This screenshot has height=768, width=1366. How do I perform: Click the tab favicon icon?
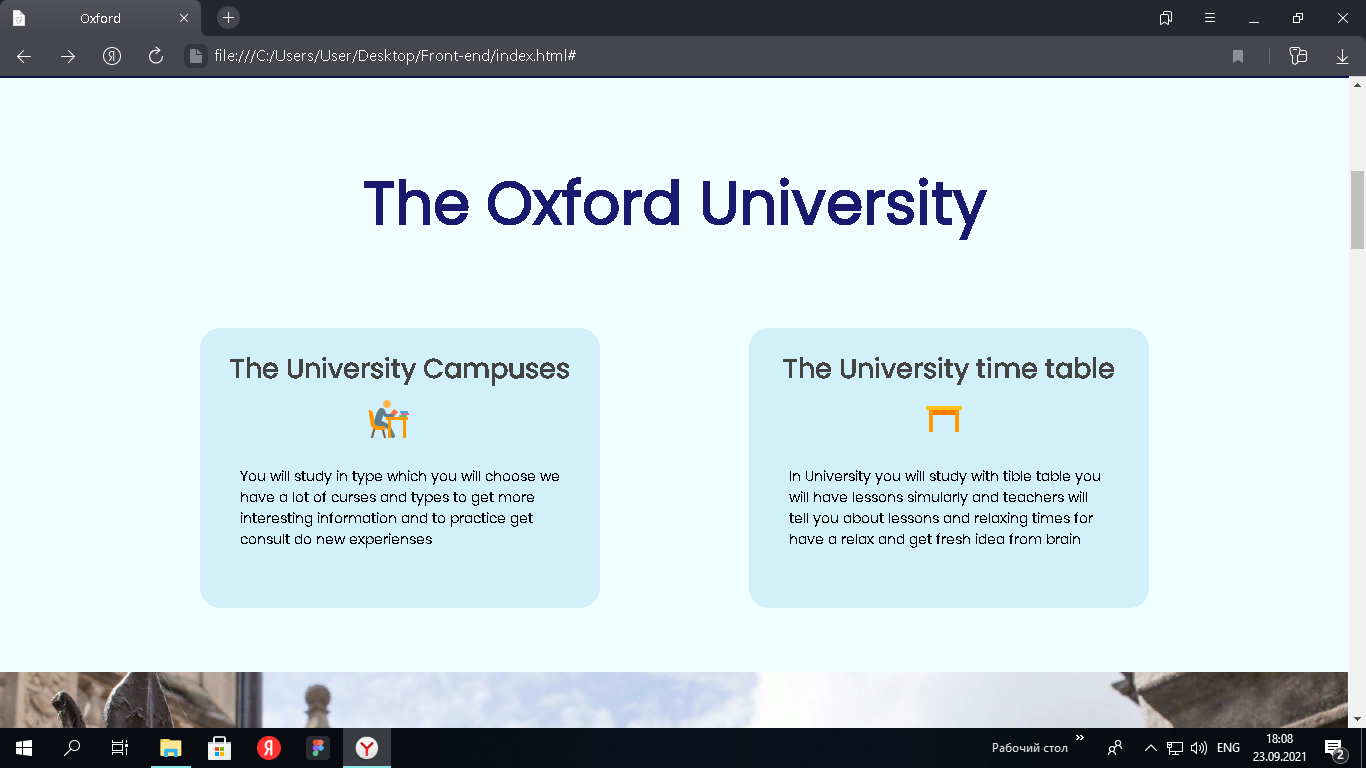tap(19, 18)
